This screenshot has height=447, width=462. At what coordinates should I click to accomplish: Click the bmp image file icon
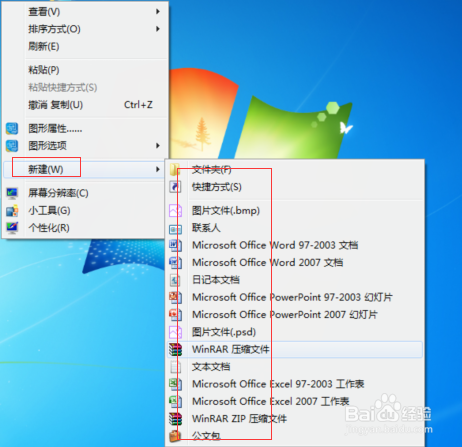[175, 211]
